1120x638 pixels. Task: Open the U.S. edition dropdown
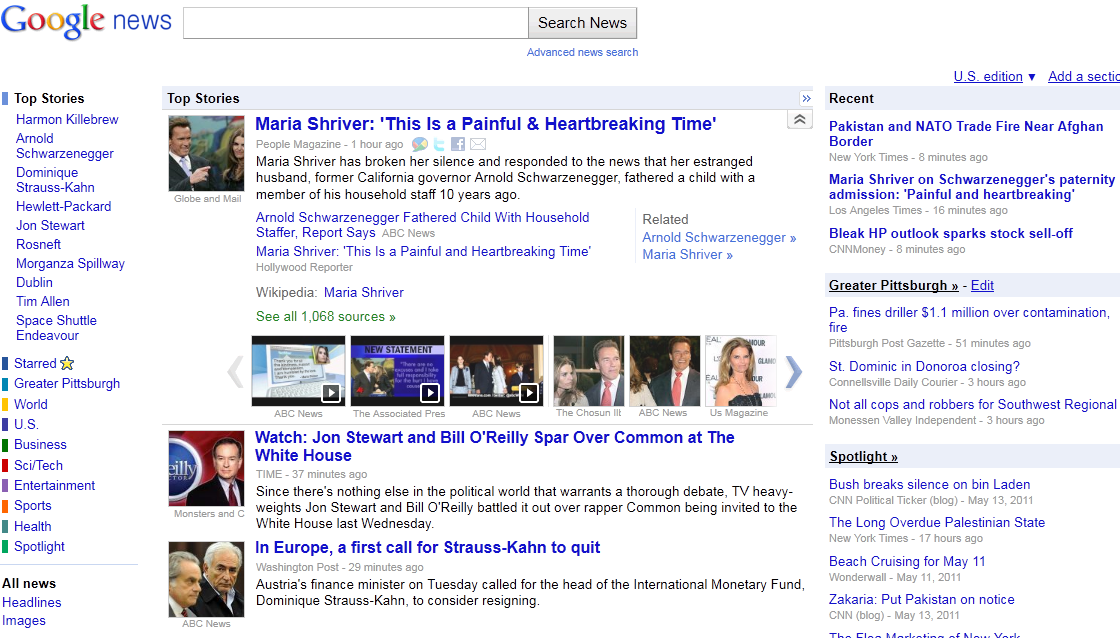pos(993,76)
